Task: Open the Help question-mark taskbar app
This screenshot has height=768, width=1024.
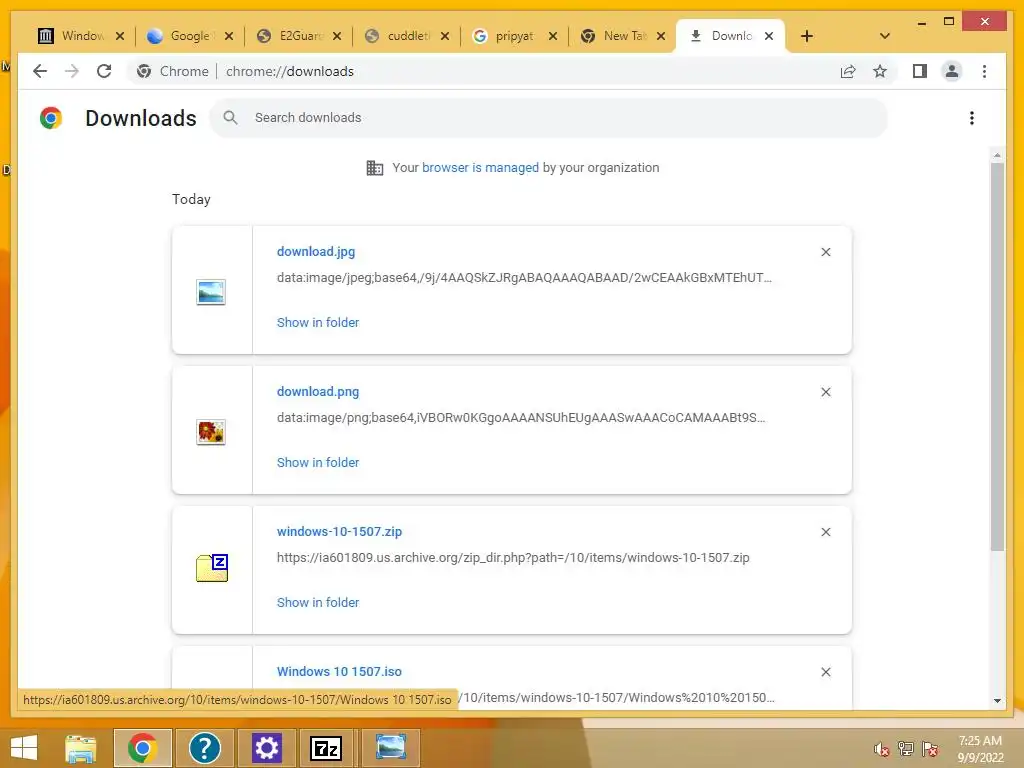Action: (204, 748)
